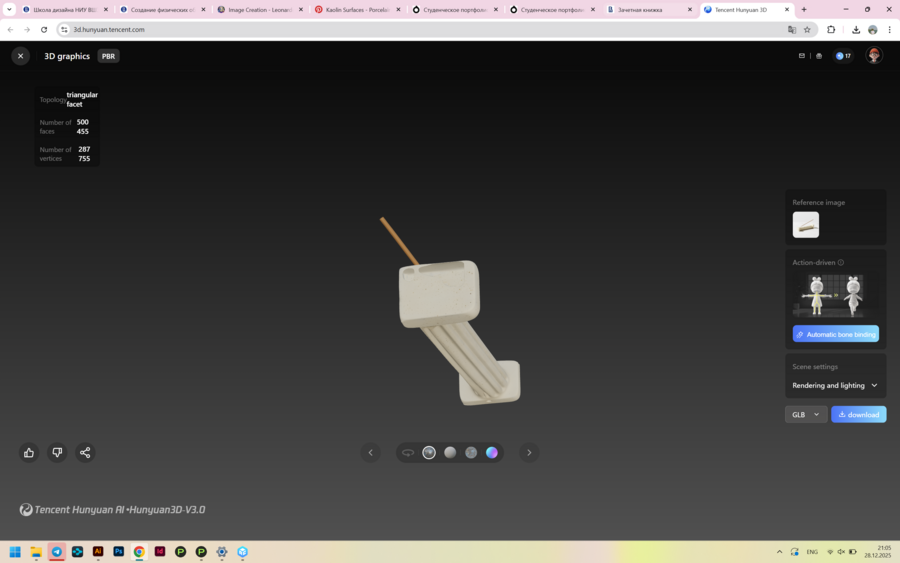Switch to the rainbow normal-map color view
The width and height of the screenshot is (900, 563).
(492, 453)
